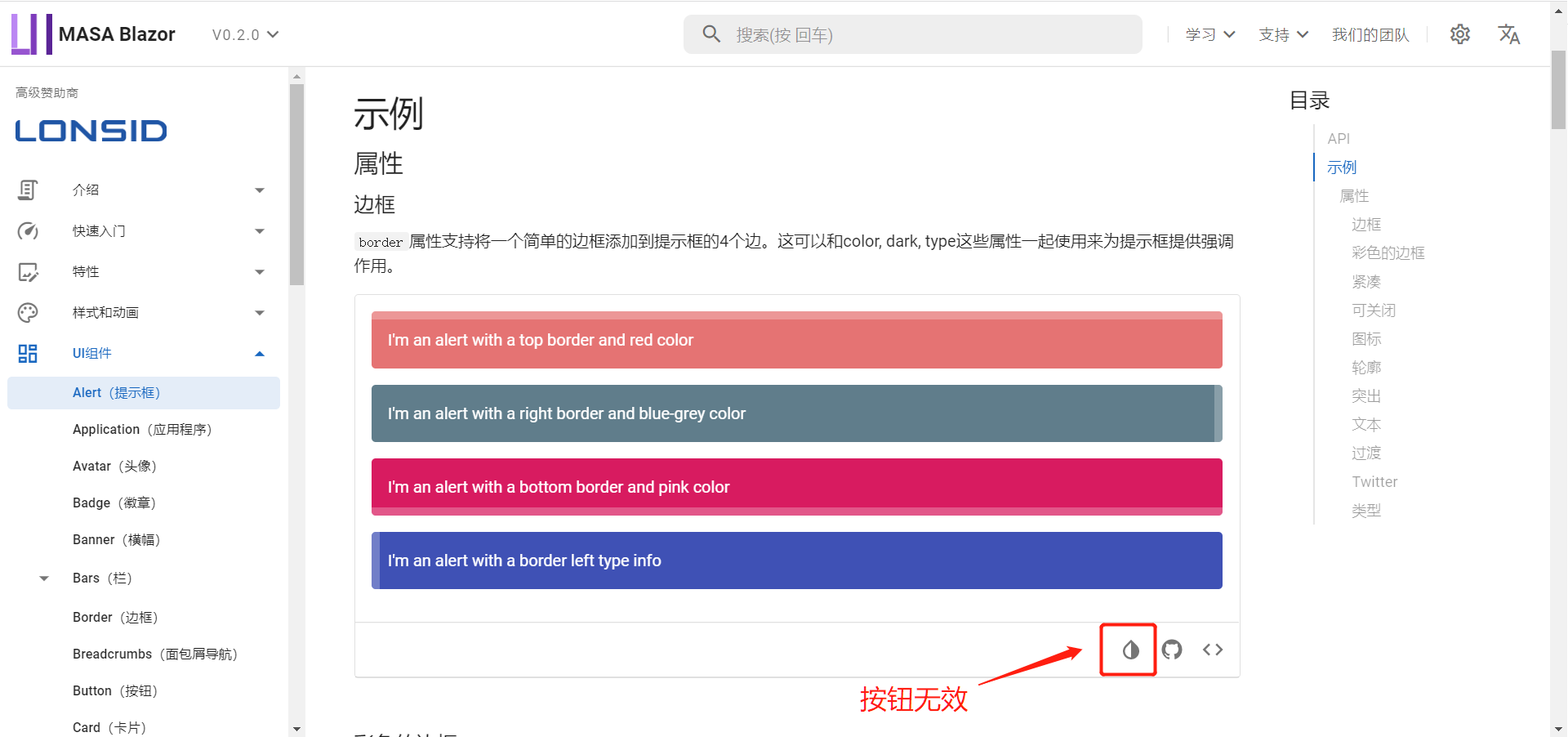Open Twitter entry in the 目录 panel
The height and width of the screenshot is (737, 1568).
click(x=1374, y=481)
